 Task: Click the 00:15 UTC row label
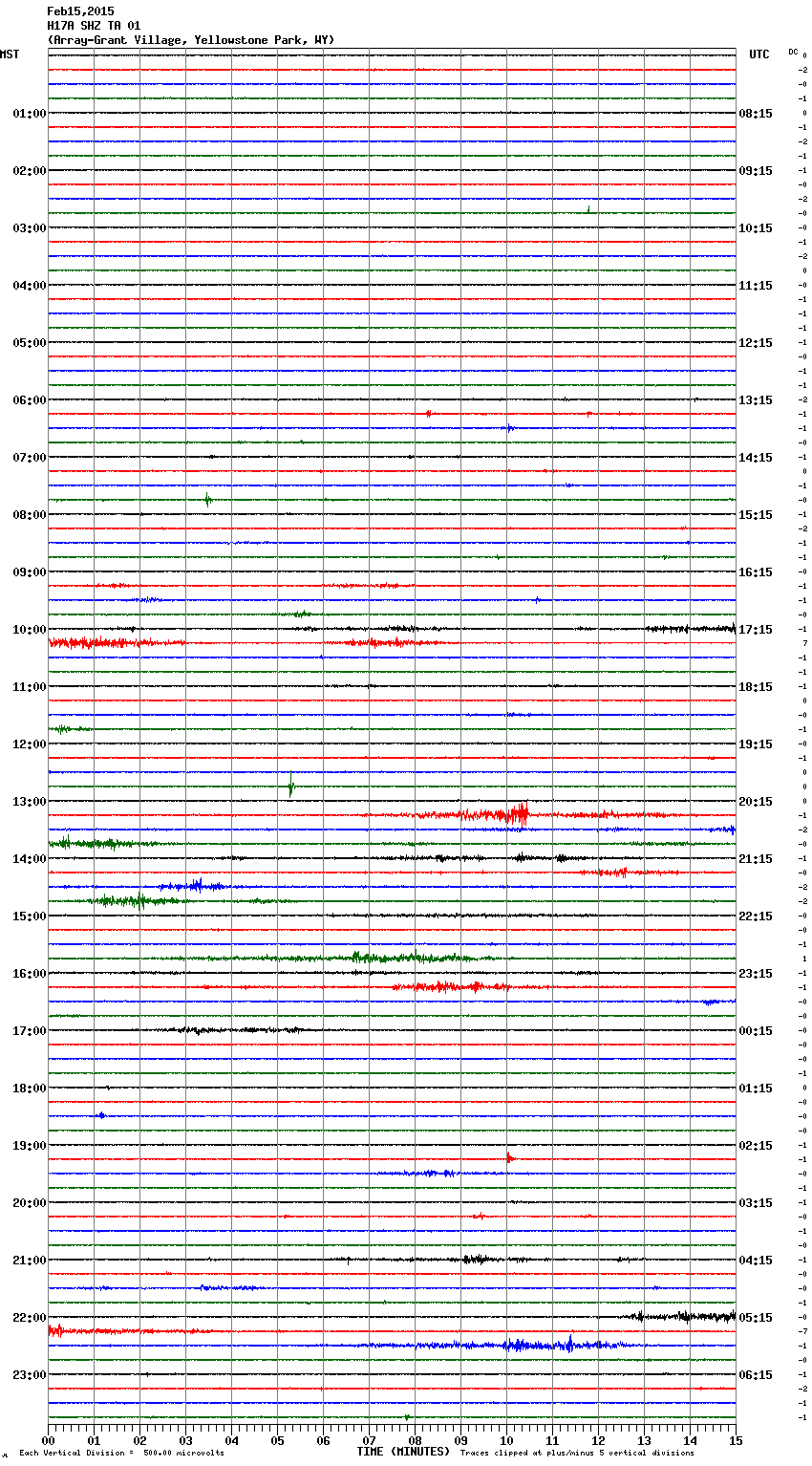point(756,1031)
